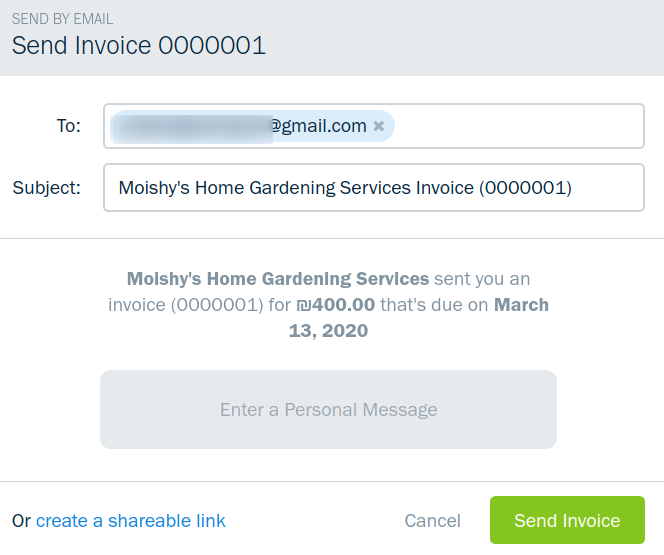664x555 pixels.
Task: Open the create a shareable link option
Action: click(x=131, y=521)
